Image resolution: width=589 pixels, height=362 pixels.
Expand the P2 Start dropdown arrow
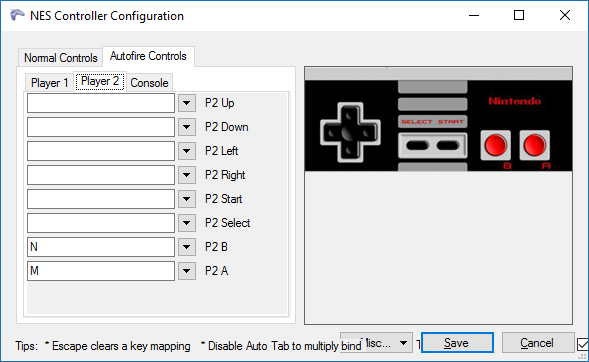[x=187, y=199]
